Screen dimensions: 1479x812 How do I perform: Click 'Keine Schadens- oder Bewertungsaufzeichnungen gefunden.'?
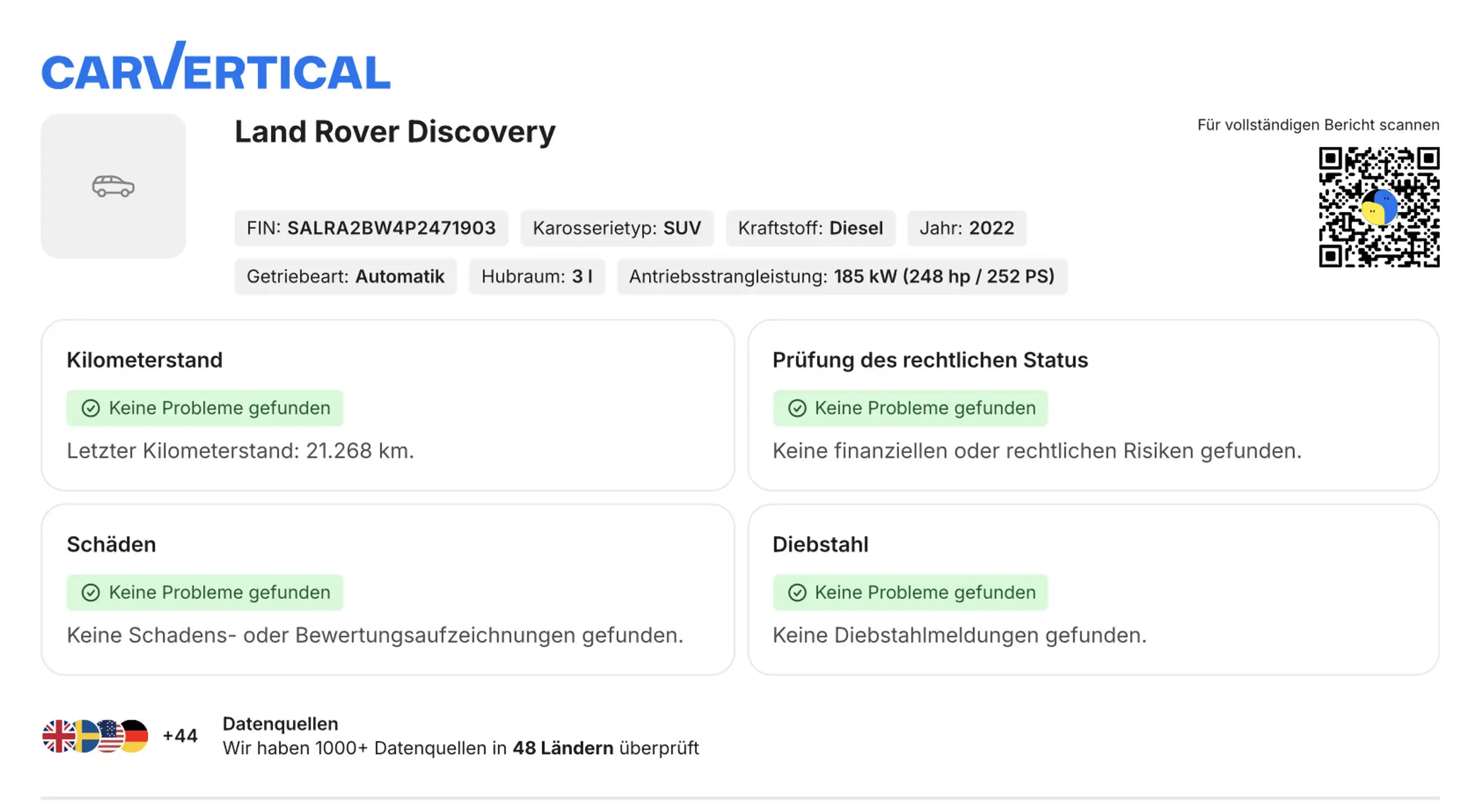375,635
